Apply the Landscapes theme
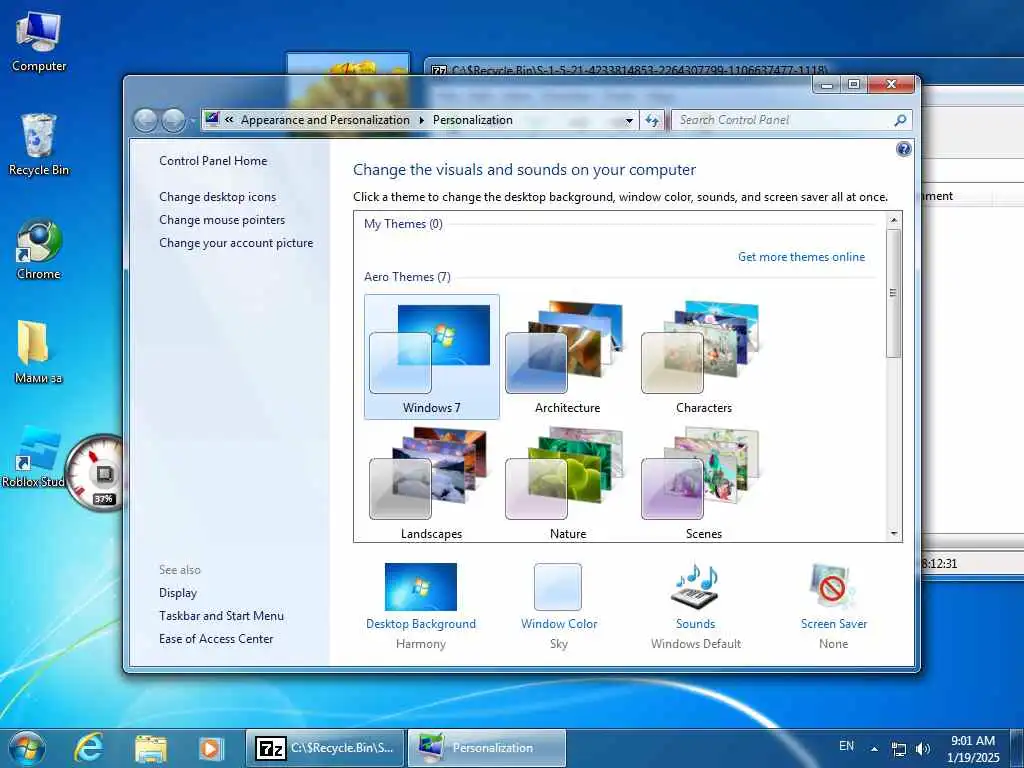Viewport: 1024px width, 768px height. pos(432,483)
